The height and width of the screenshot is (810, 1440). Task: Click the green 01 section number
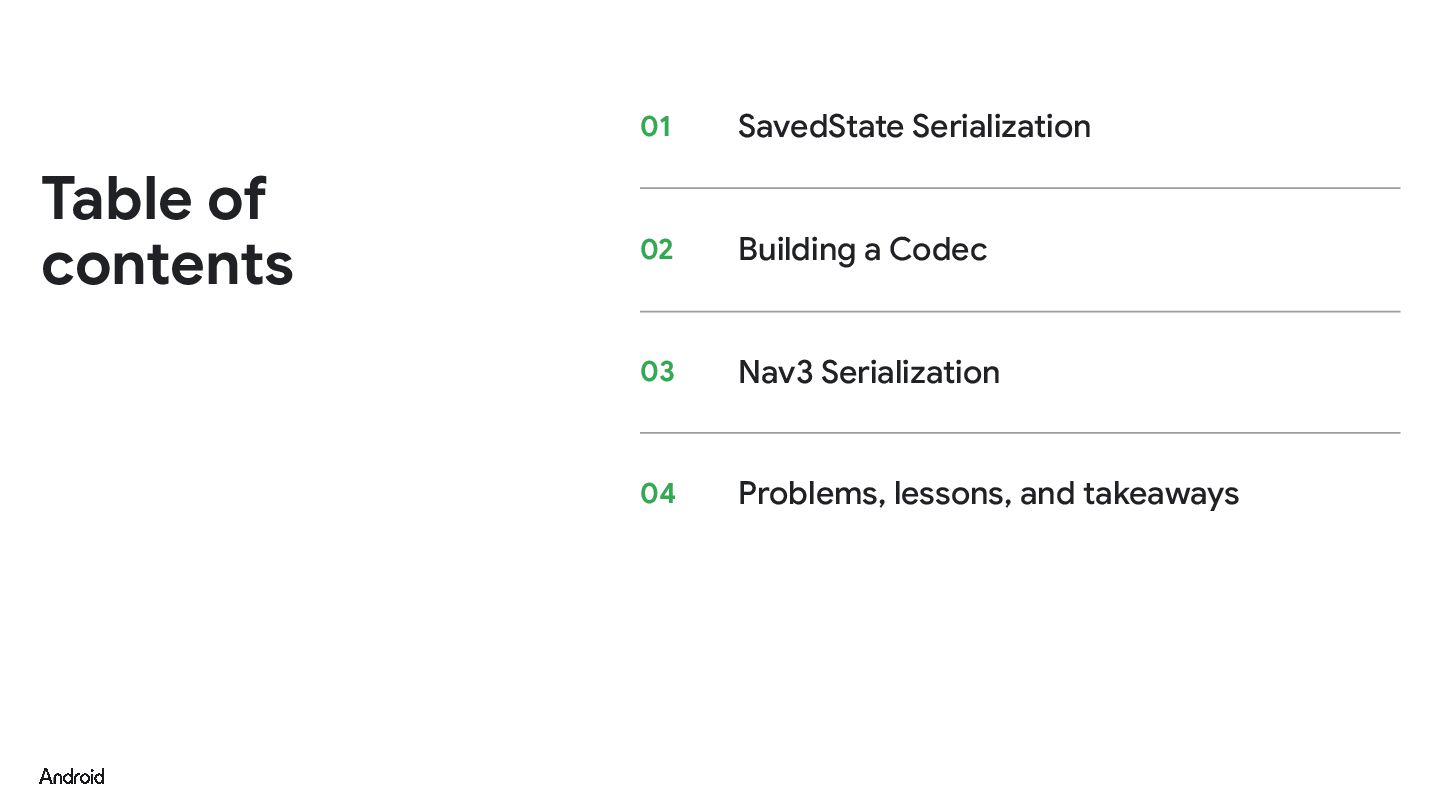[x=655, y=127]
